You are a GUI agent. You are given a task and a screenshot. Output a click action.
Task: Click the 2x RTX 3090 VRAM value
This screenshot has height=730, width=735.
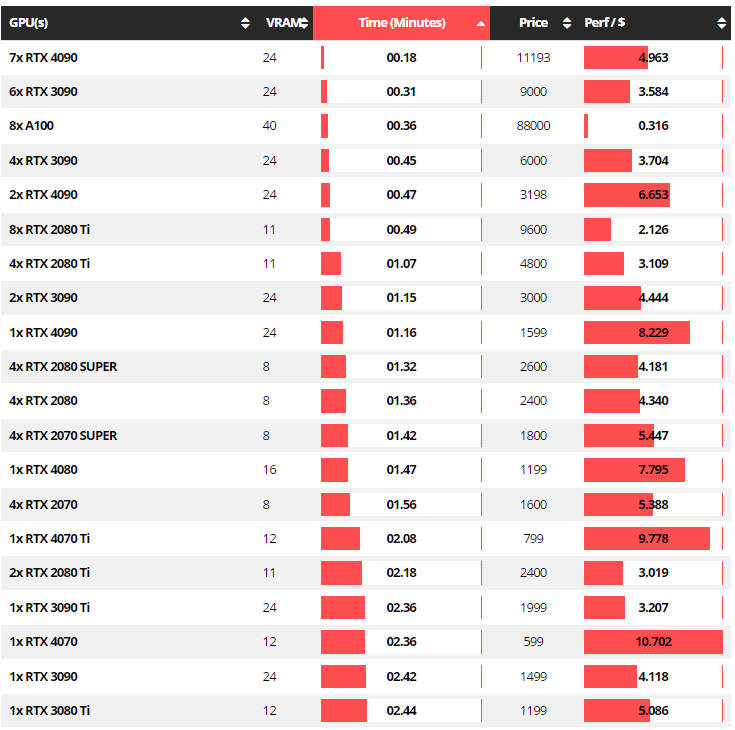269,298
